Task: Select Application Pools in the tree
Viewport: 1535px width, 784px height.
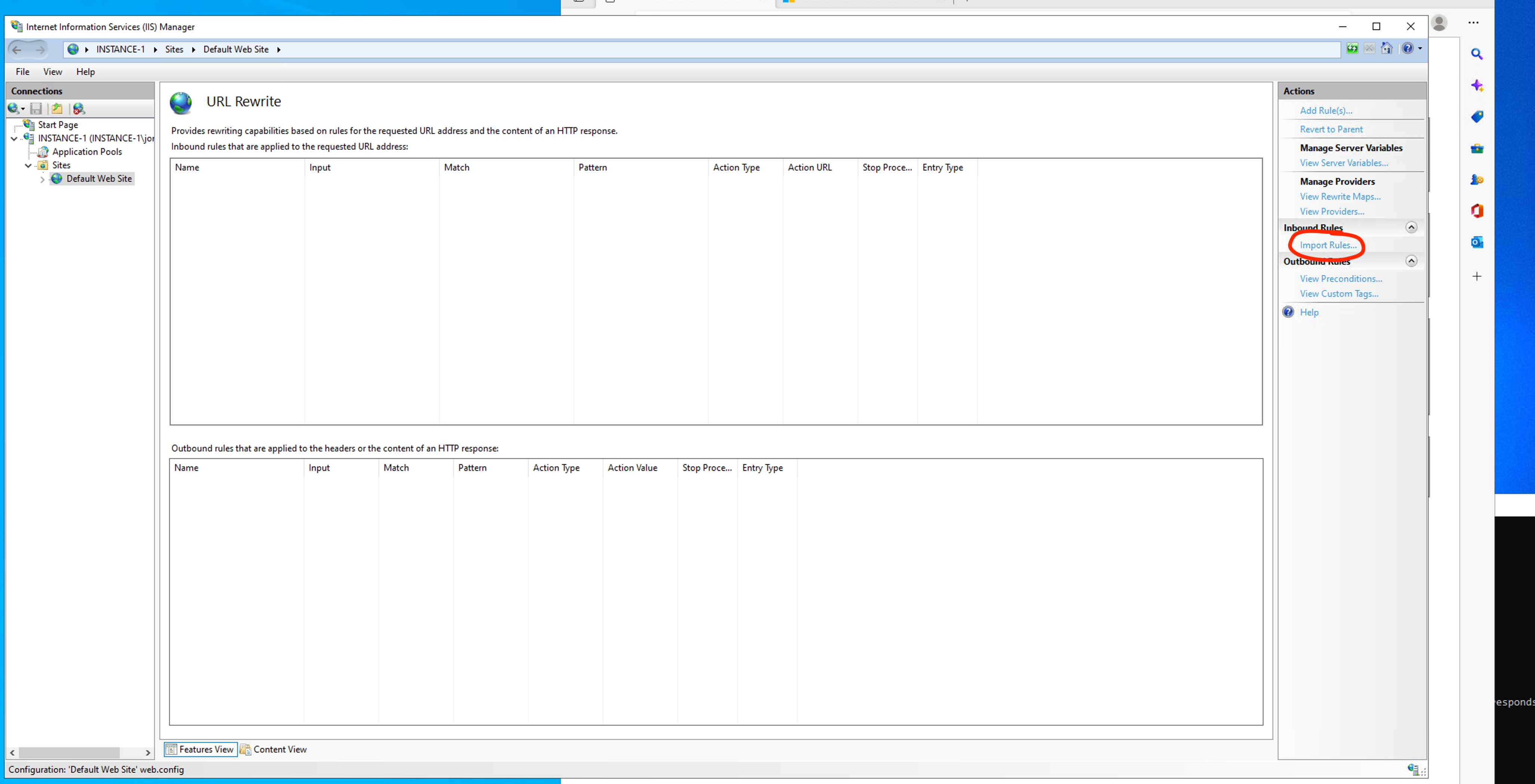Action: point(87,152)
